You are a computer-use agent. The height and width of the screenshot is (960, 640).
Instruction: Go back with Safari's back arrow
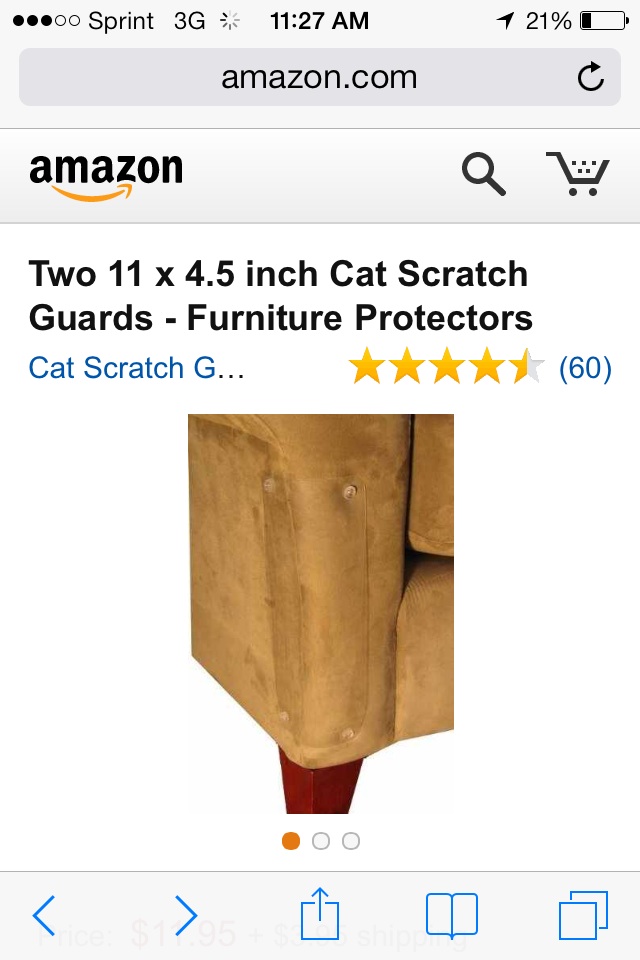(44, 915)
